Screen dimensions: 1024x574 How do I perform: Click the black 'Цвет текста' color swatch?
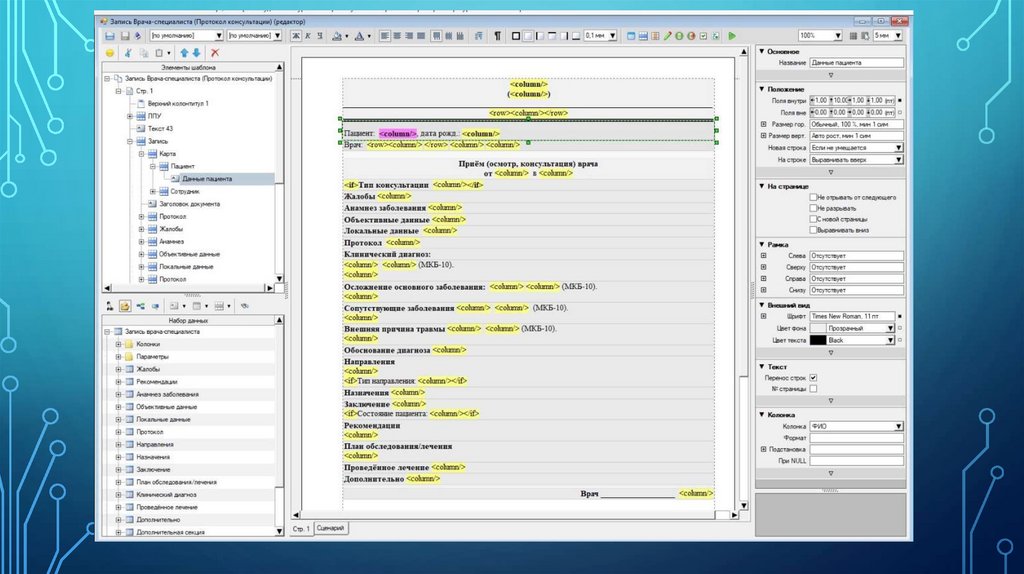click(818, 340)
